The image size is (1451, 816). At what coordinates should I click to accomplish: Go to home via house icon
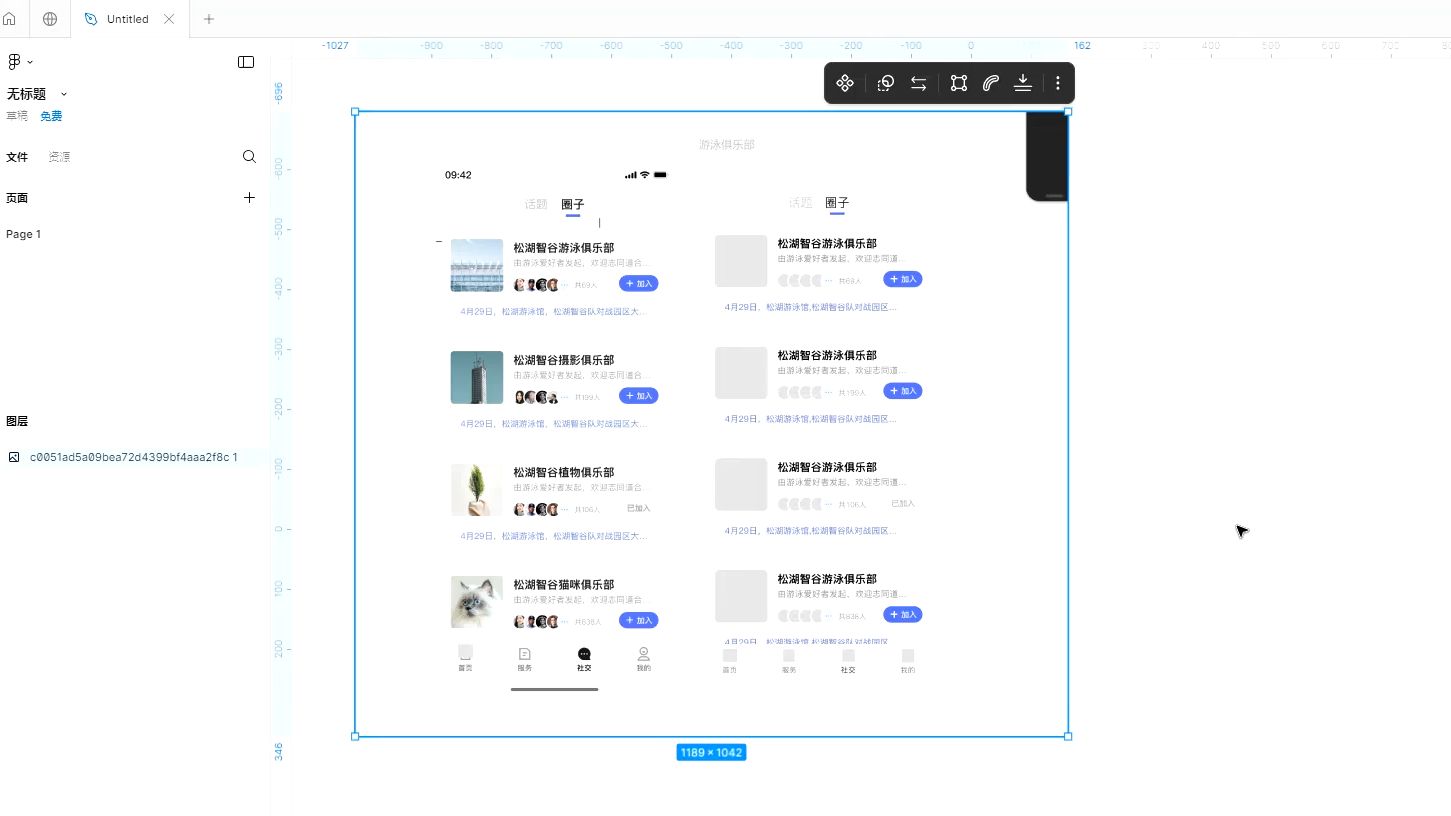click(x=10, y=19)
